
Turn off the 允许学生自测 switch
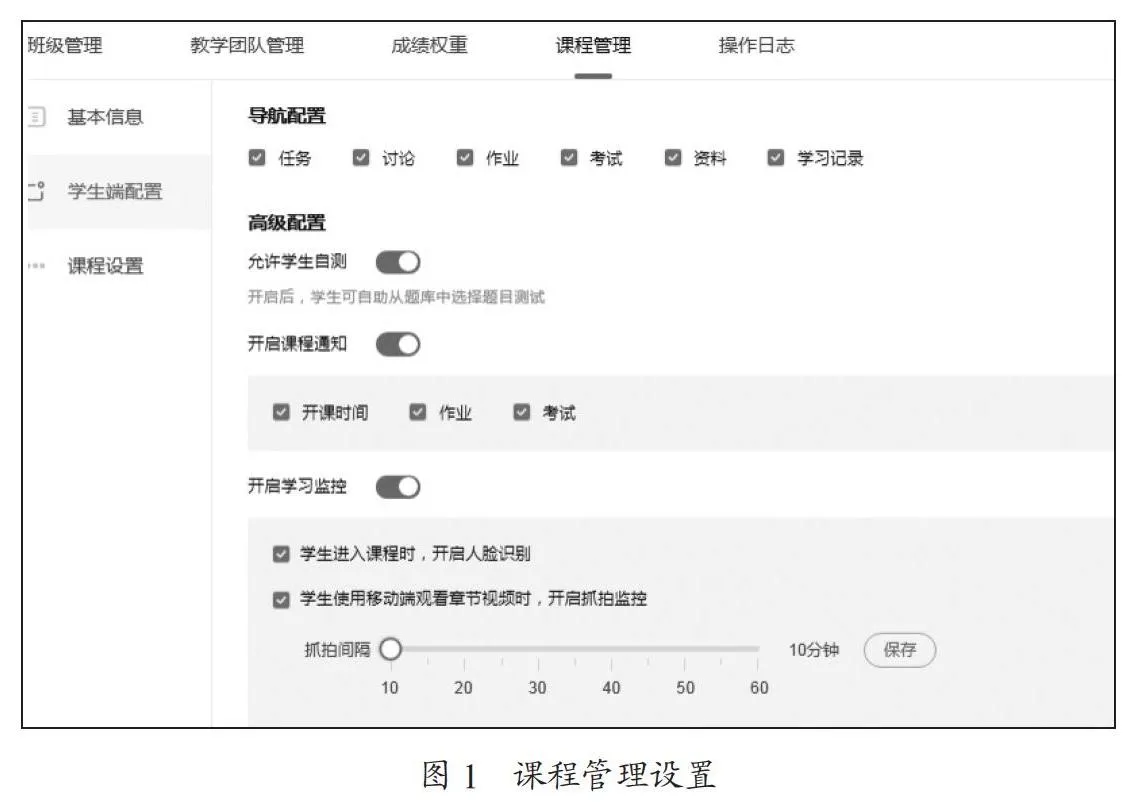click(x=398, y=262)
